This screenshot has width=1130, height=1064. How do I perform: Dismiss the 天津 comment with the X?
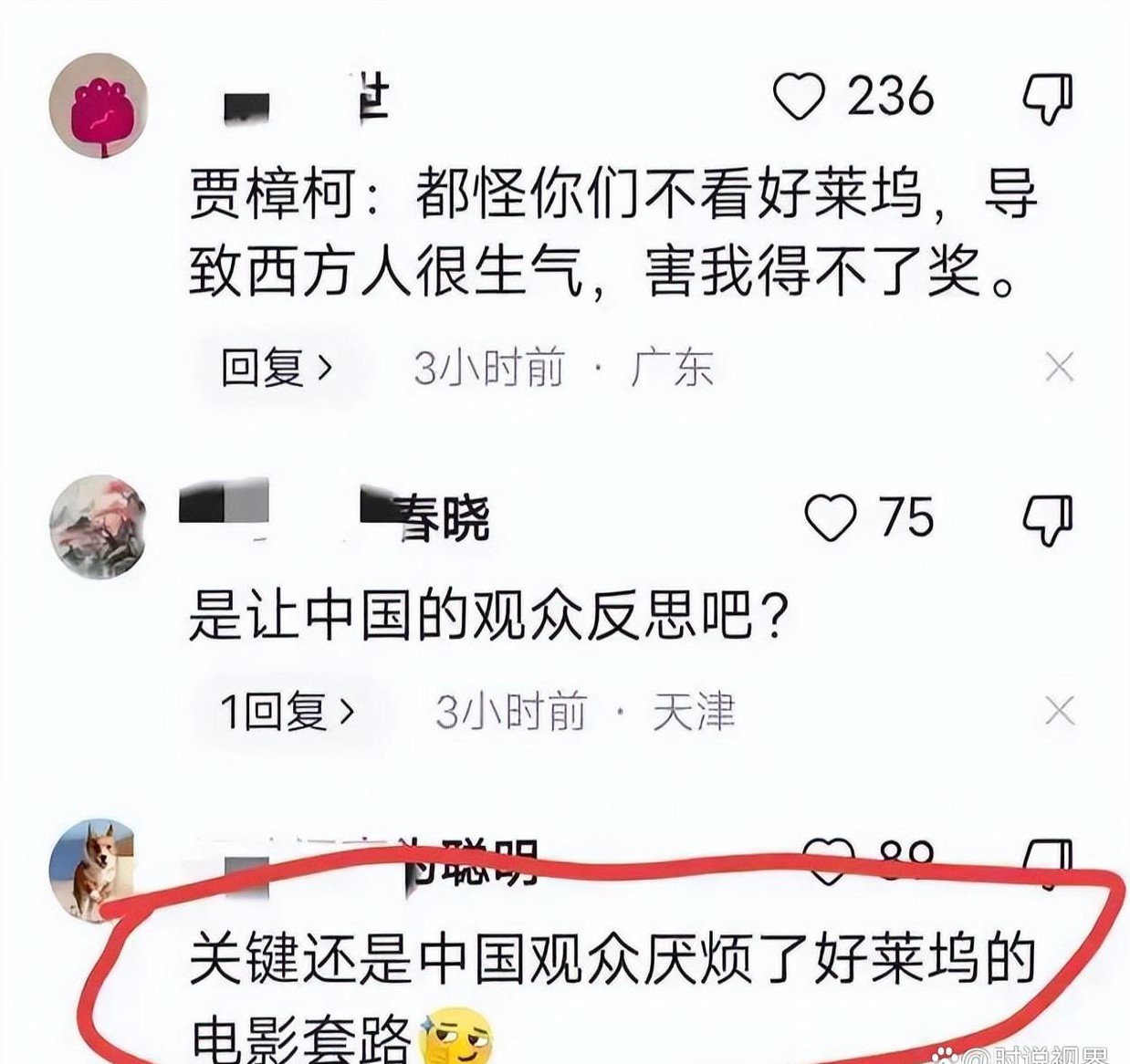point(1060,711)
